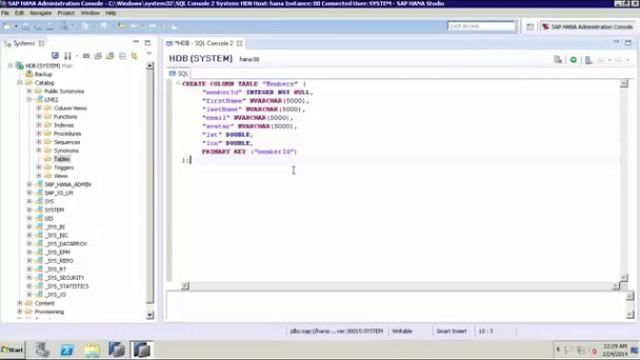Open the Help menu
The width and height of the screenshot is (640, 360).
click(x=111, y=13)
